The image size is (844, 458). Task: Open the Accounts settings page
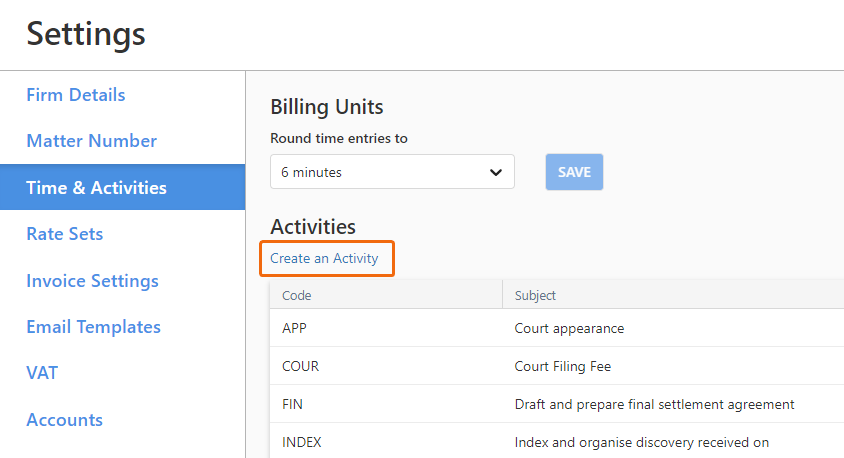pos(65,420)
